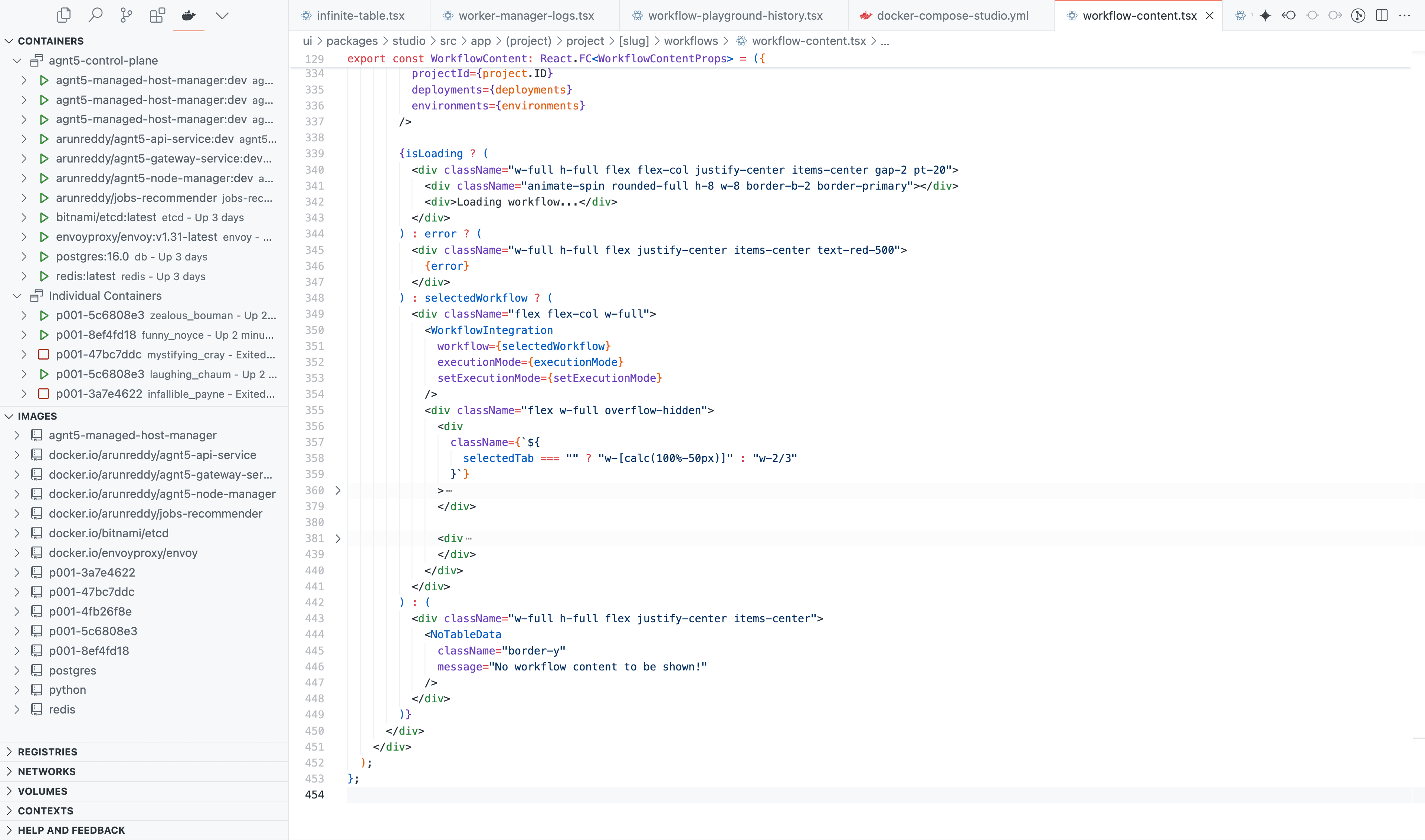The height and width of the screenshot is (840, 1425).
Task: Click image icon of docker.io/bitnami/etcd
Action: coord(37,533)
